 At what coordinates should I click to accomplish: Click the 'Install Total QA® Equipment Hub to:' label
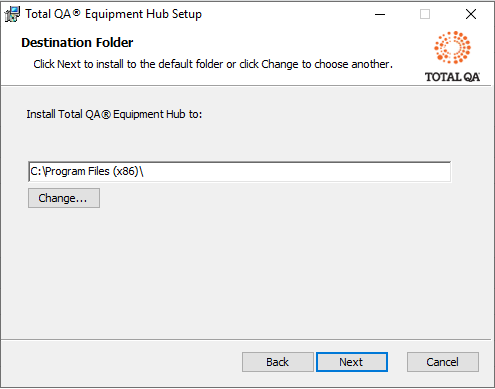click(114, 114)
